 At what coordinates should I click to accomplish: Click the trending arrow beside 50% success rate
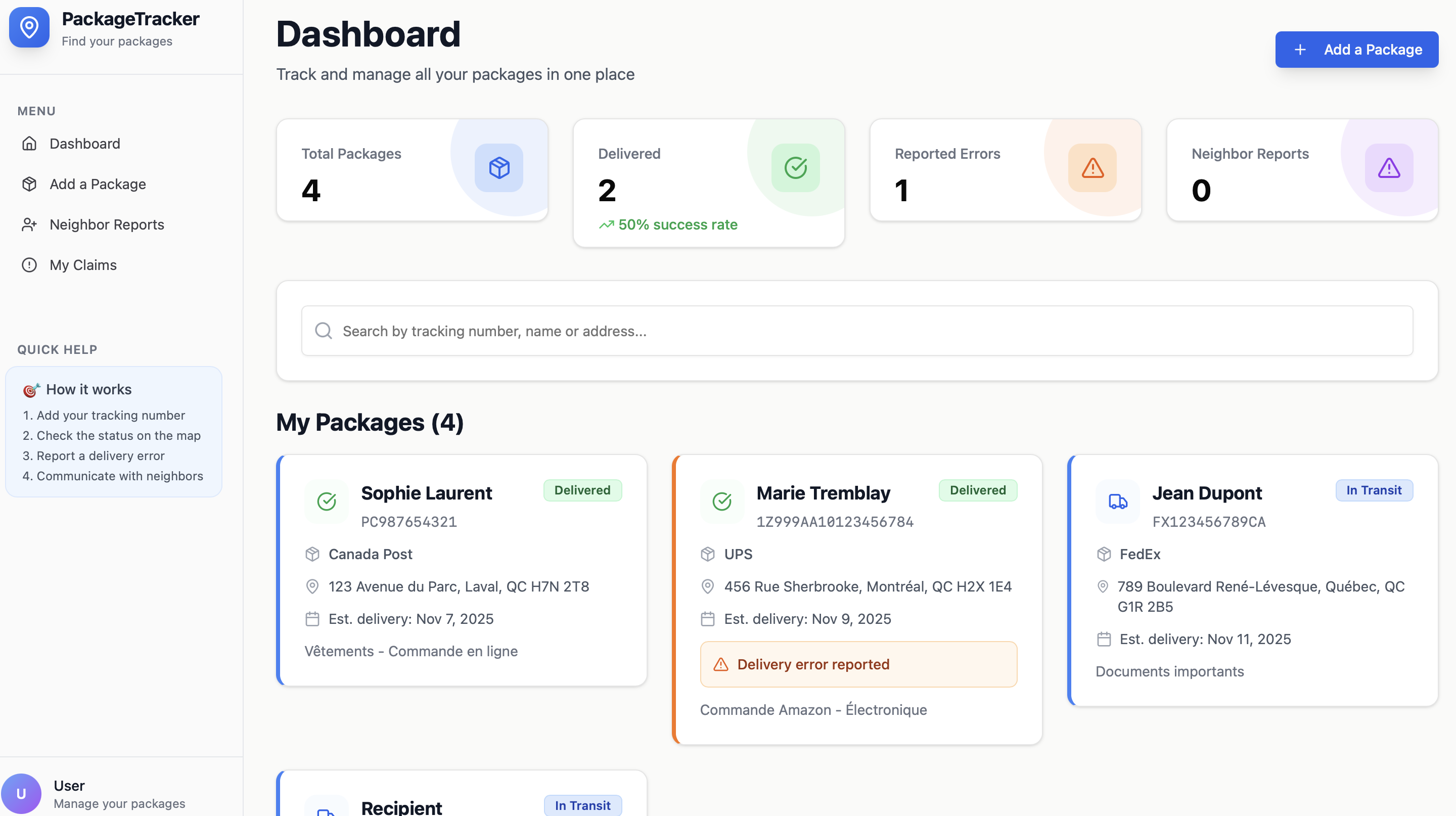coord(607,225)
